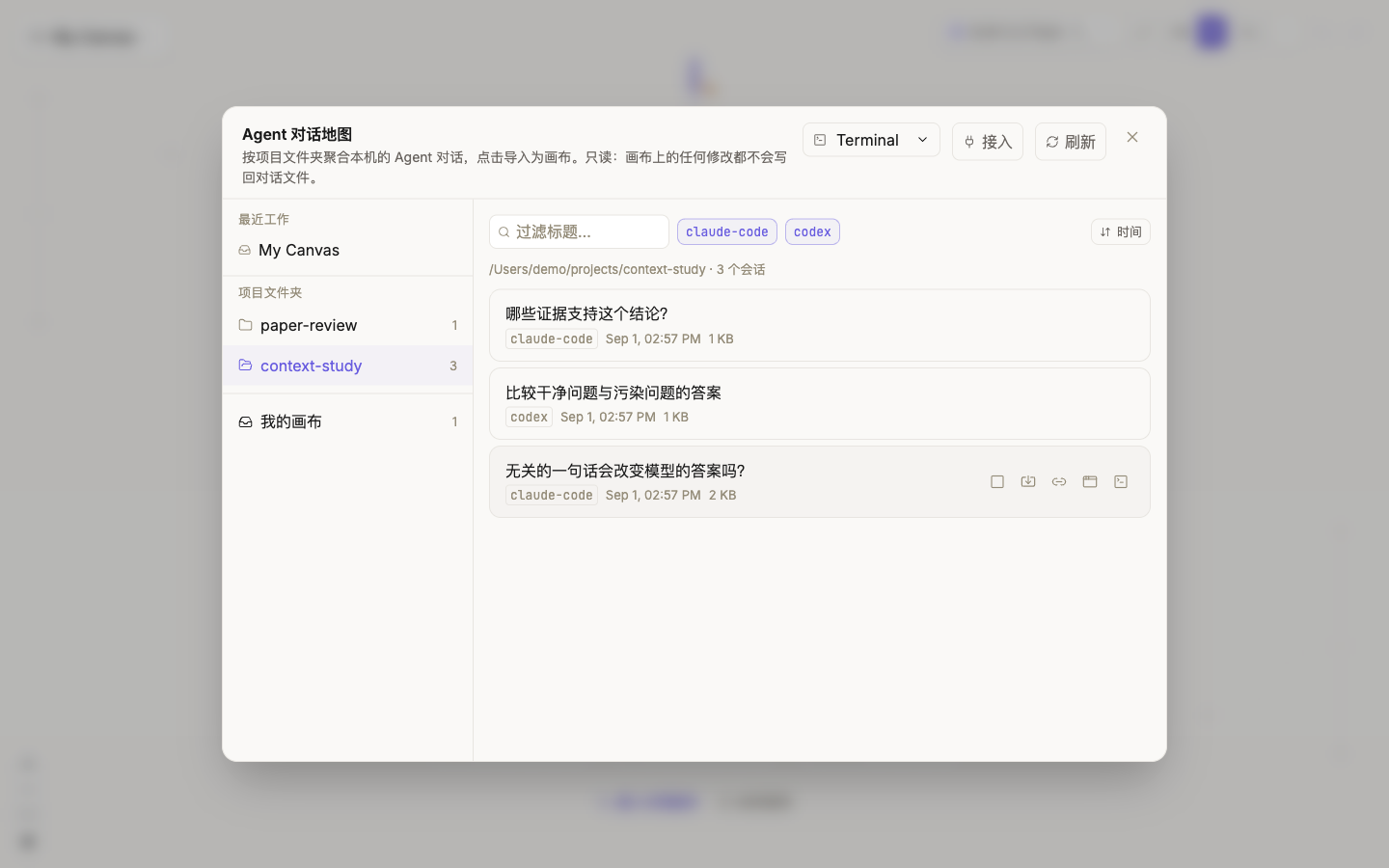The width and height of the screenshot is (1389, 868).
Task: Toggle the claude-code filter chip
Action: [727, 231]
